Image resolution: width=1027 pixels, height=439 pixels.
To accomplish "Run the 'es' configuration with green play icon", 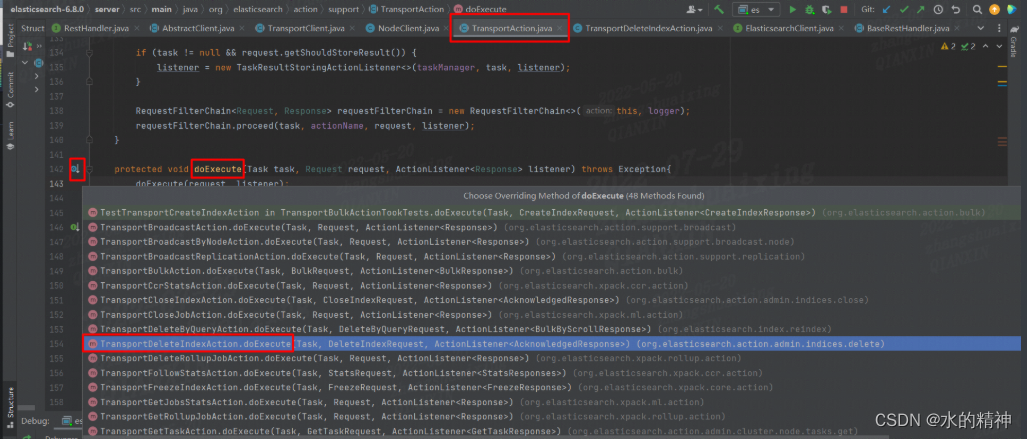I will point(793,9).
